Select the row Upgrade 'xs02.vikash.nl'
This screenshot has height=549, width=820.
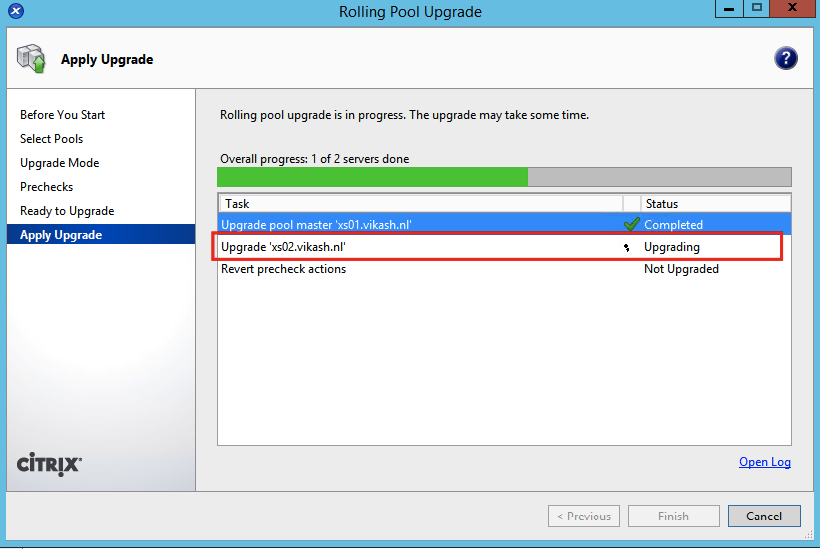point(505,247)
